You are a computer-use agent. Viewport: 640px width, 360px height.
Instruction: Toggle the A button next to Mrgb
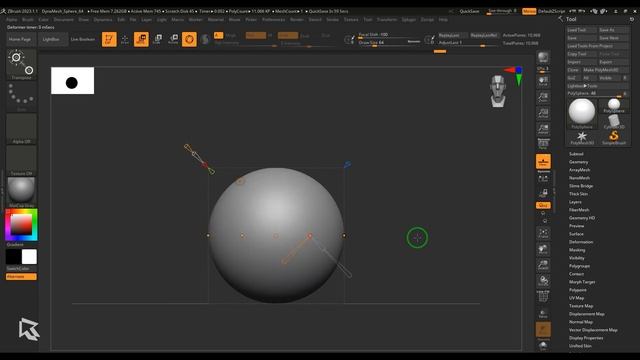point(218,36)
